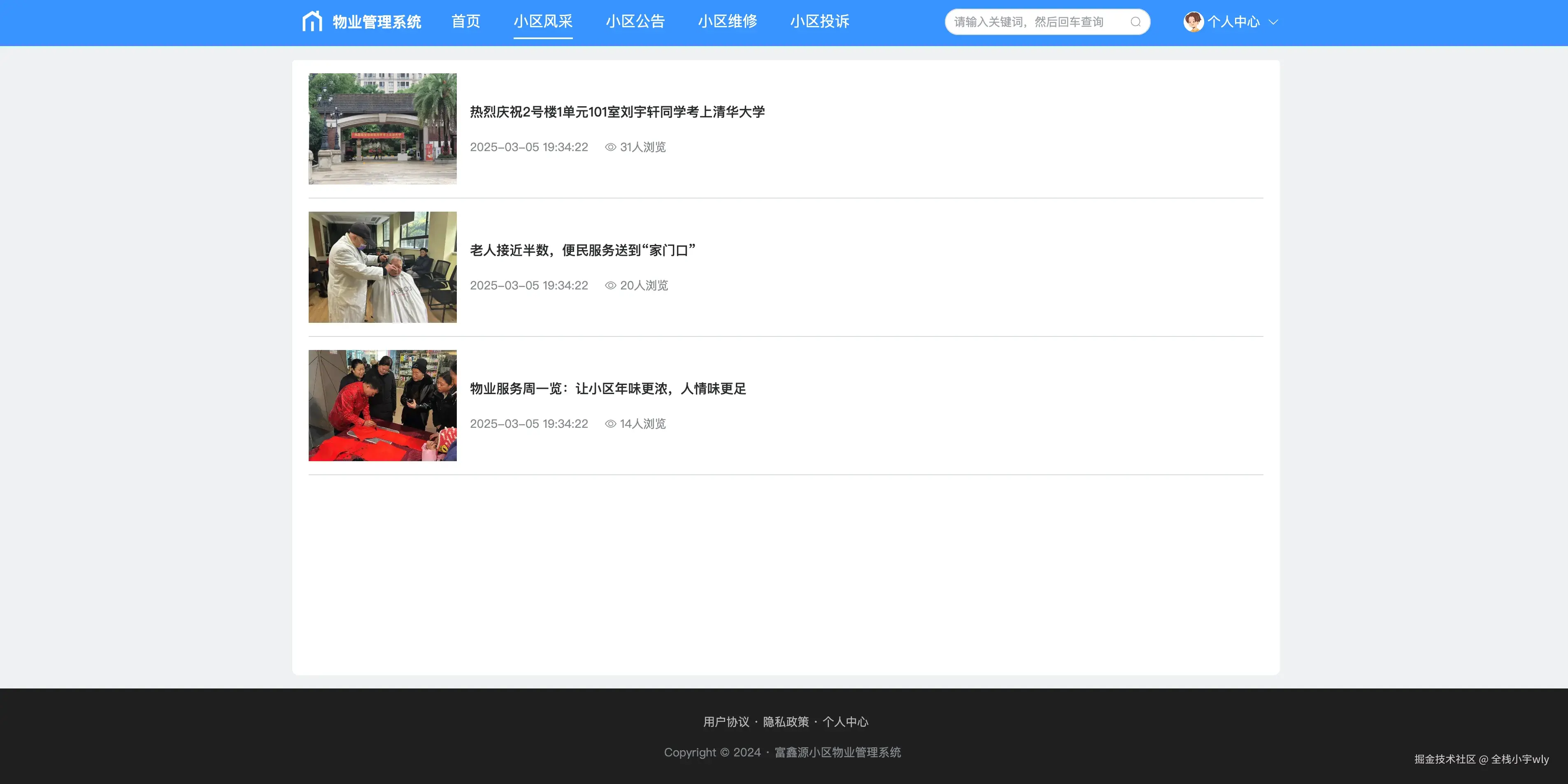Click the community gate banner thumbnail
Image resolution: width=1568 pixels, height=784 pixels.
pos(382,128)
